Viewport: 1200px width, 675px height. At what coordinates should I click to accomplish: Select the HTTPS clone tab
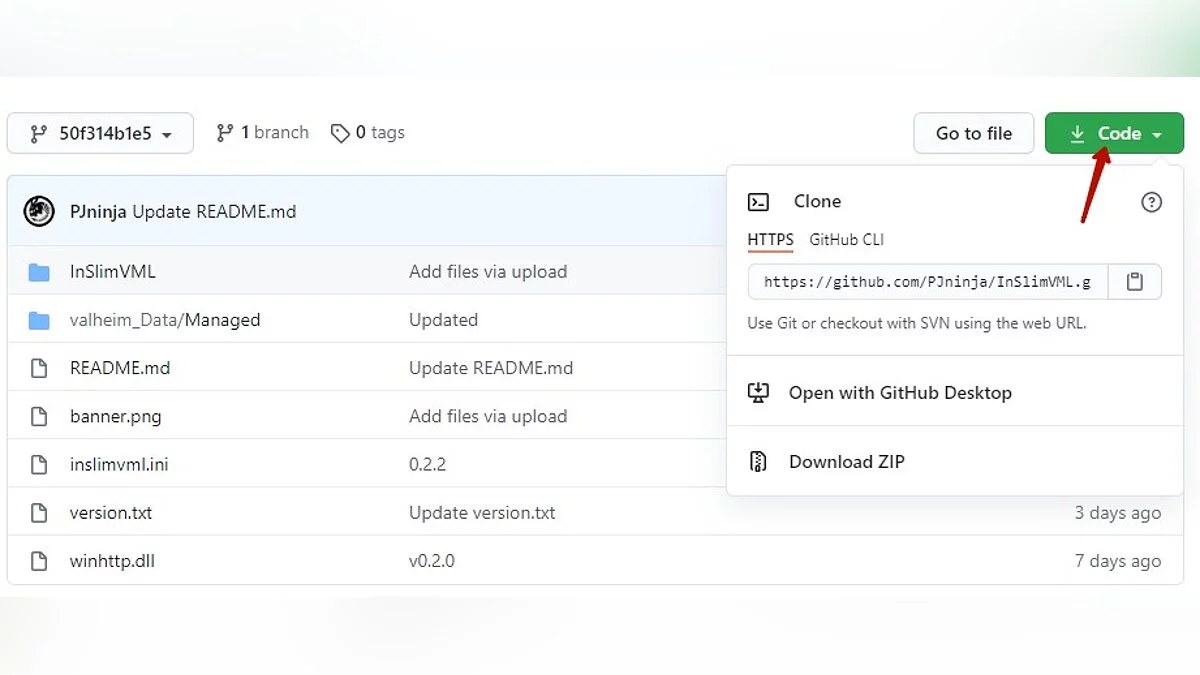pos(770,240)
